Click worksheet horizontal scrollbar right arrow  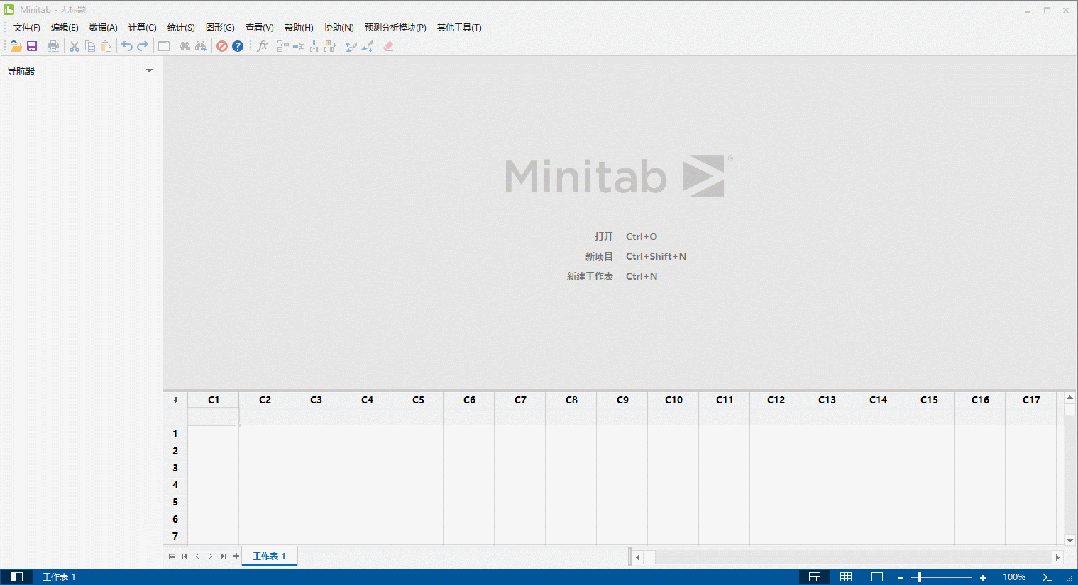click(x=1057, y=557)
